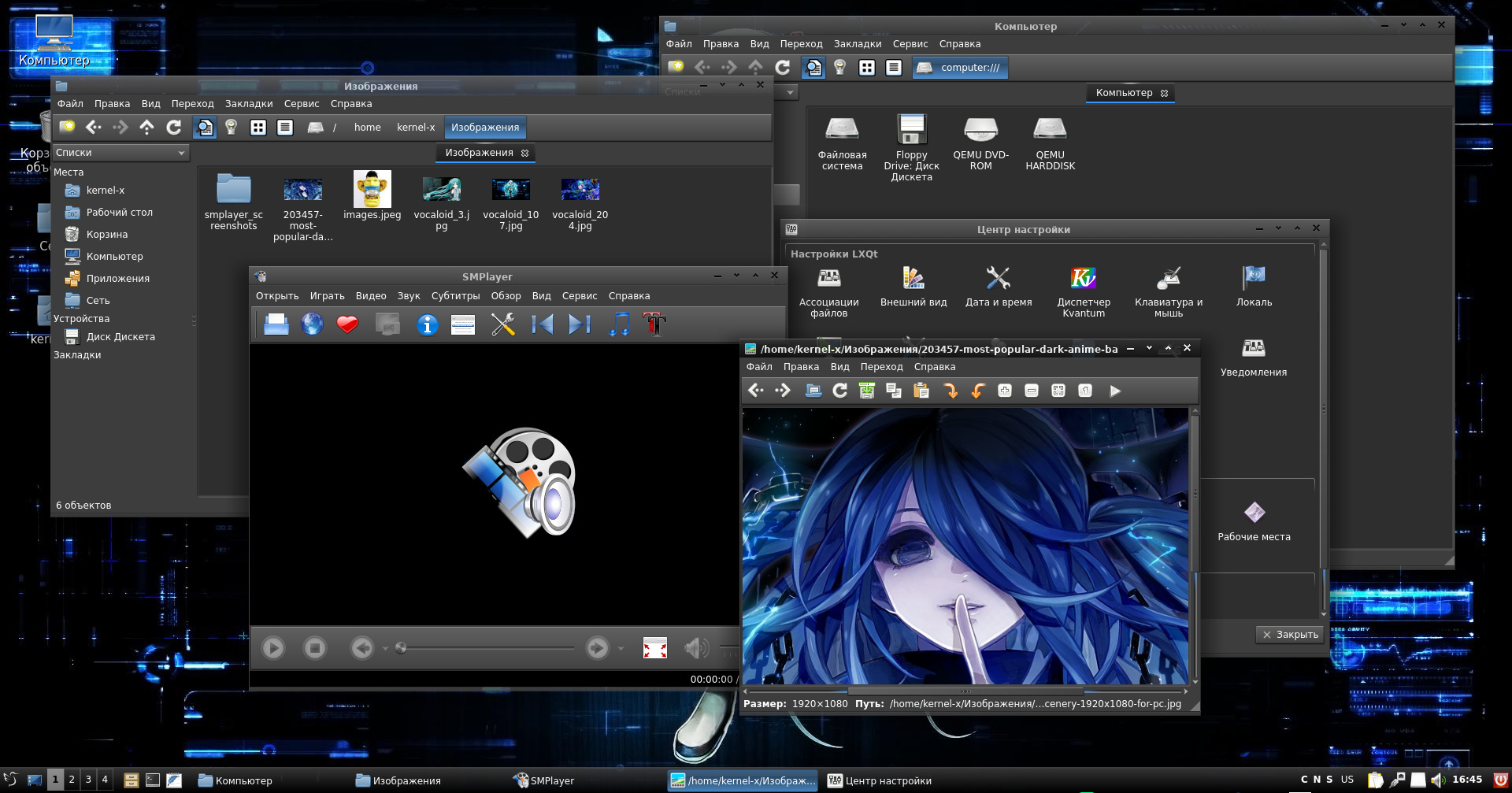Click the home path button in Изображения window
This screenshot has height=793, width=1512.
[367, 128]
